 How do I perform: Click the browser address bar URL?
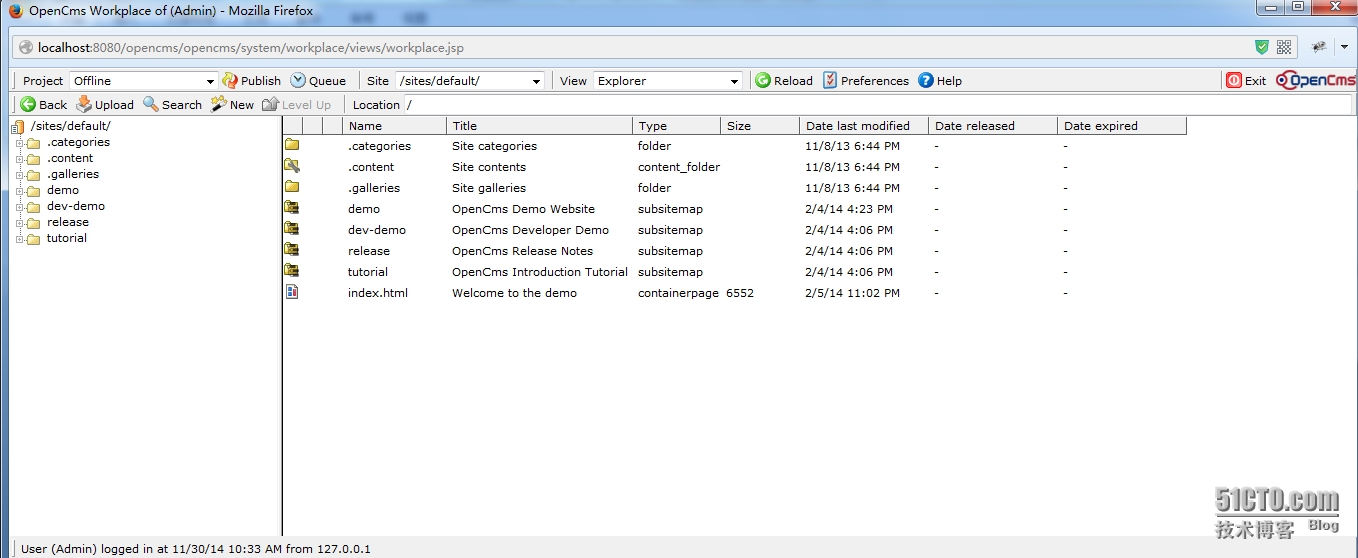251,47
